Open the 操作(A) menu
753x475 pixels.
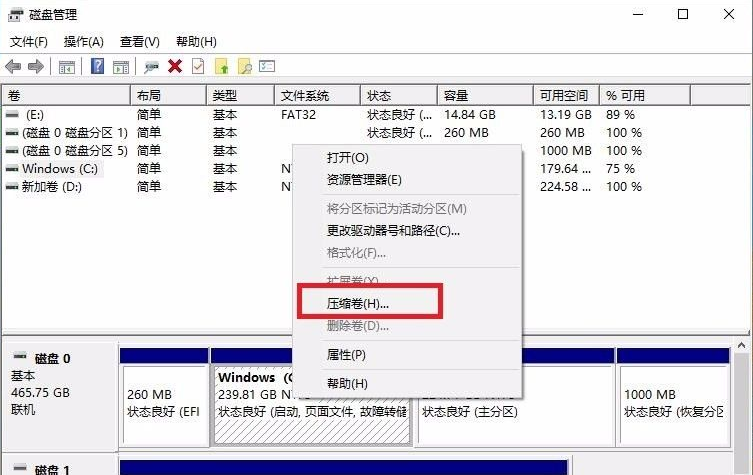pyautogui.click(x=83, y=42)
